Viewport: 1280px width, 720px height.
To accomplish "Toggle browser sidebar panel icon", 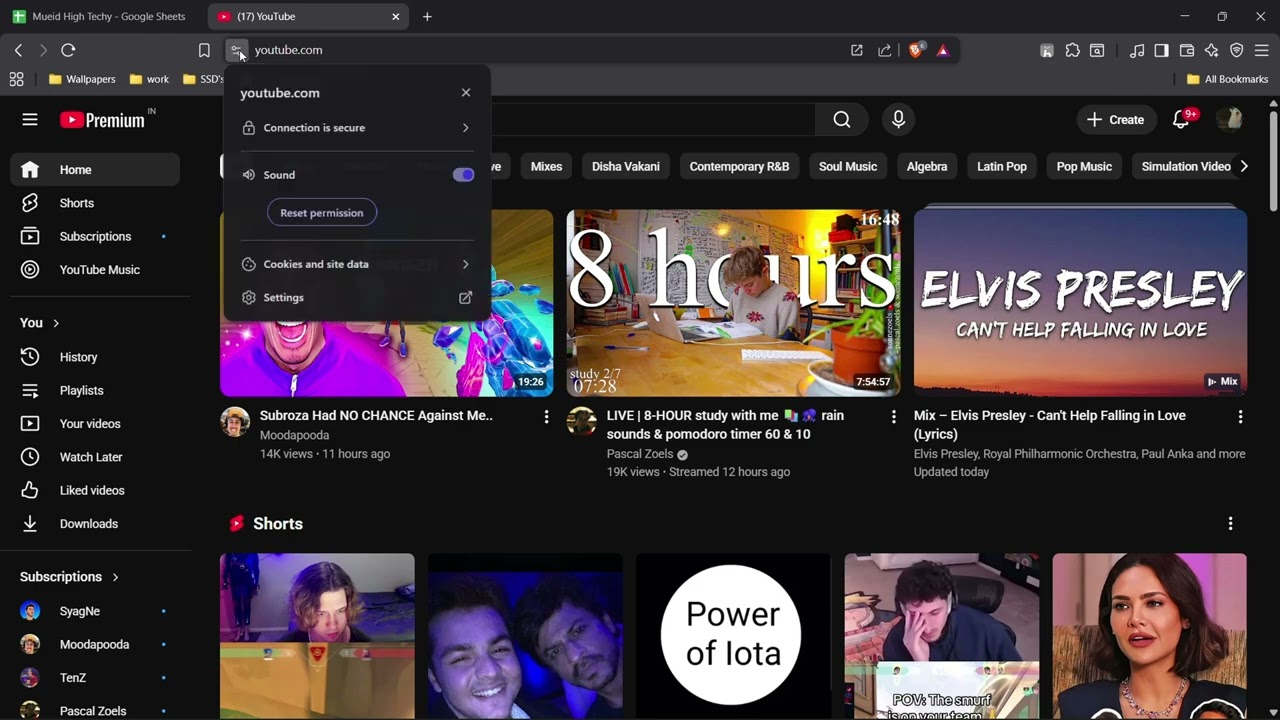I will 1161,50.
